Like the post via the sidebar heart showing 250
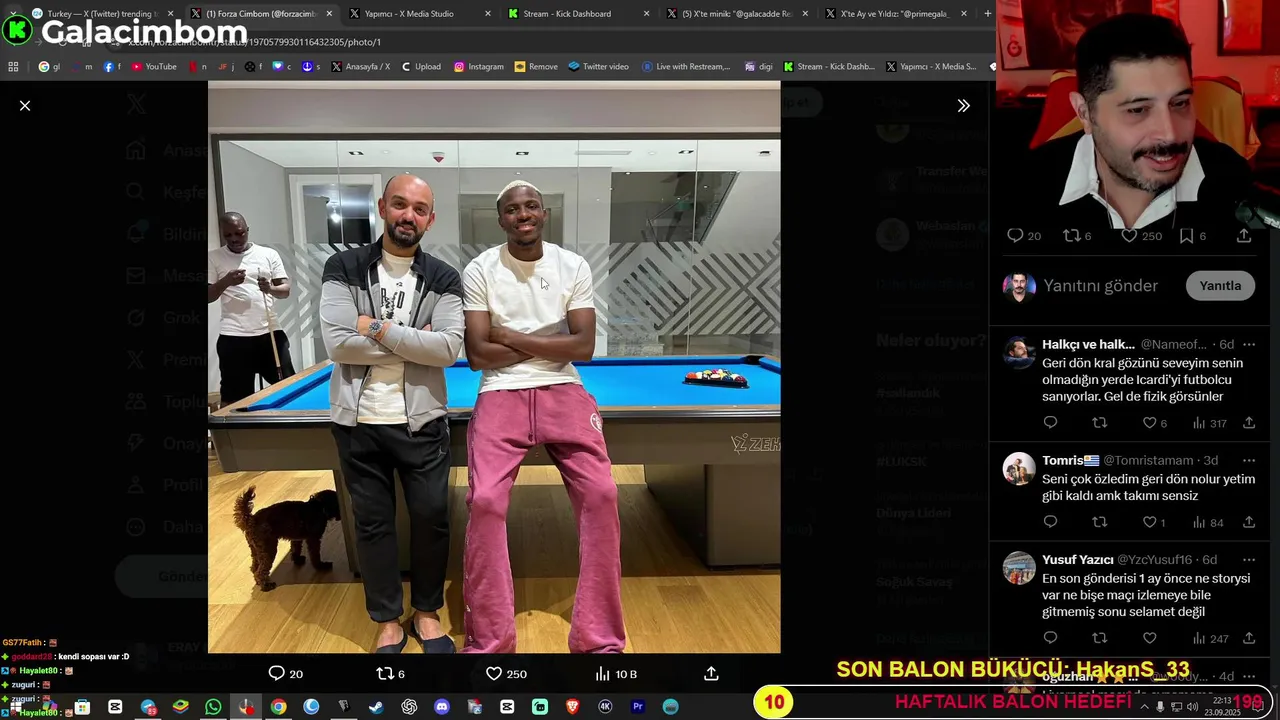 1129,236
